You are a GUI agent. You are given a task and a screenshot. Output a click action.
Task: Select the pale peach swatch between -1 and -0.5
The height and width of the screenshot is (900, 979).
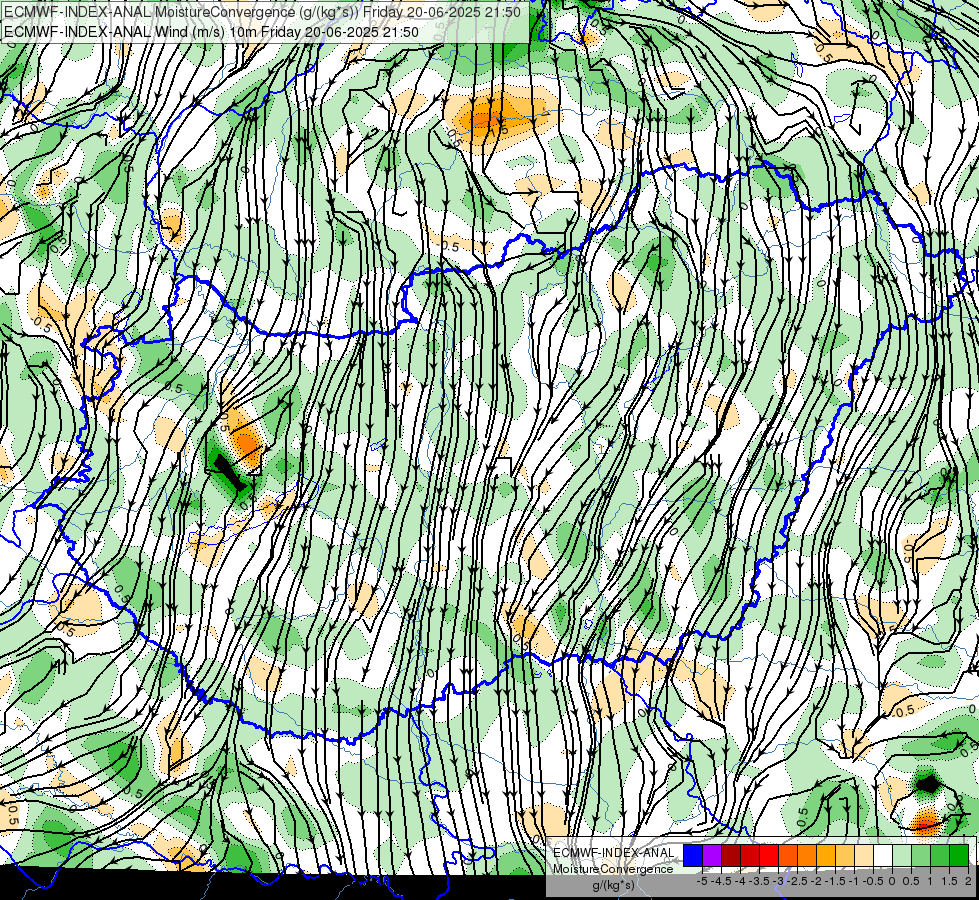pos(865,856)
